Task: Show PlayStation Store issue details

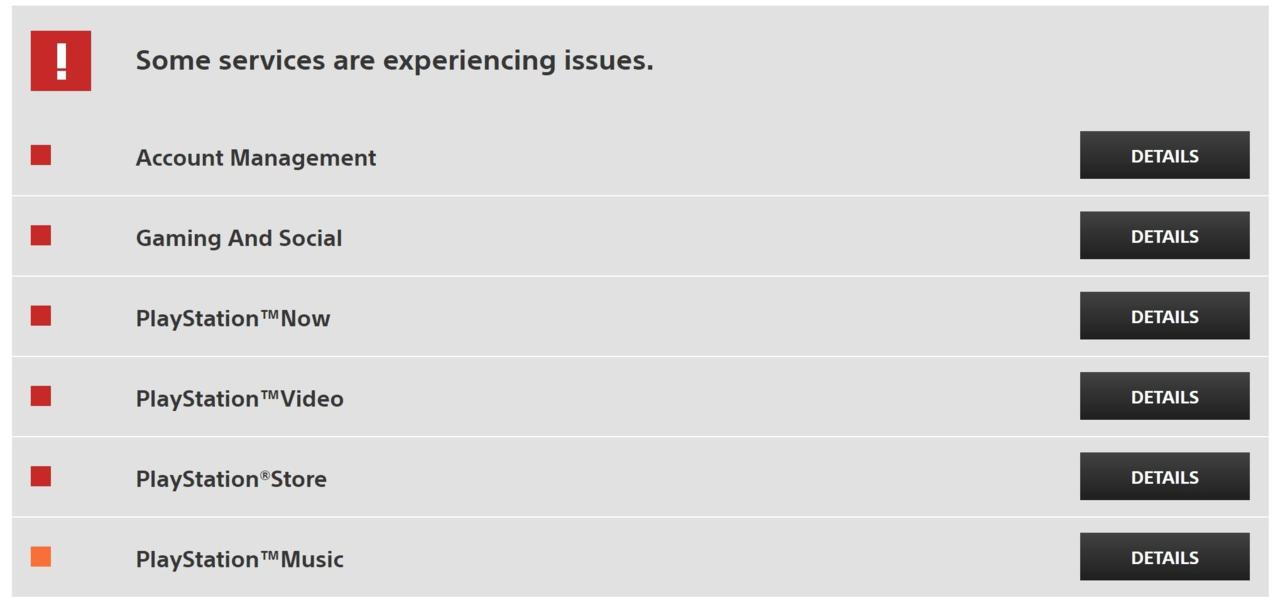Action: pyautogui.click(x=1164, y=476)
